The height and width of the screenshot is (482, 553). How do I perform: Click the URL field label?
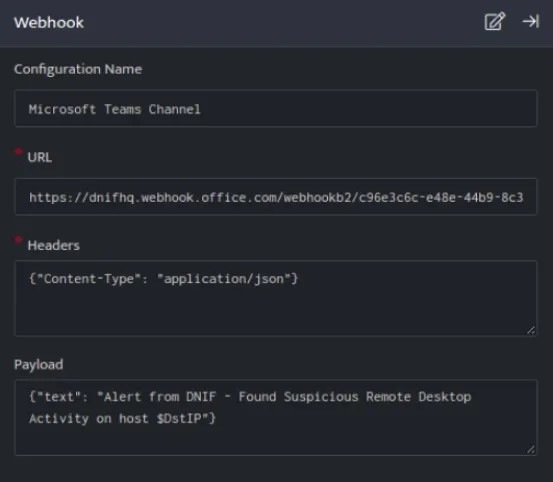40,157
